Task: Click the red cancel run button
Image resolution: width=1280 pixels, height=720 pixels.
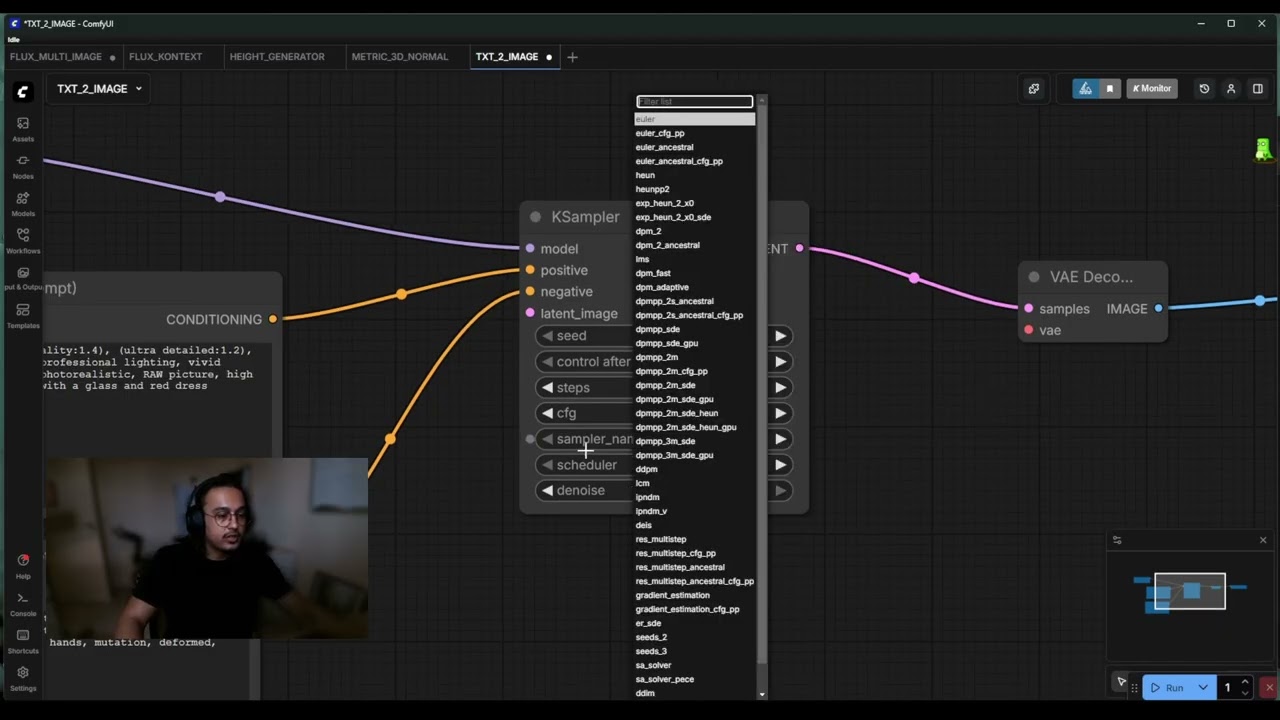Action: pos(1269,687)
